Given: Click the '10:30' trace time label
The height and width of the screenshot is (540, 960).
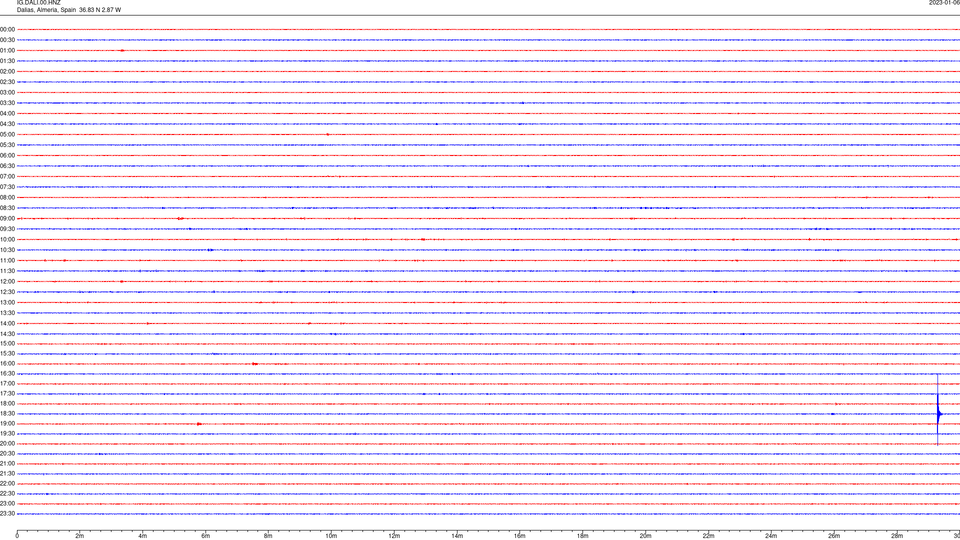Looking at the screenshot, I should pos(7,250).
